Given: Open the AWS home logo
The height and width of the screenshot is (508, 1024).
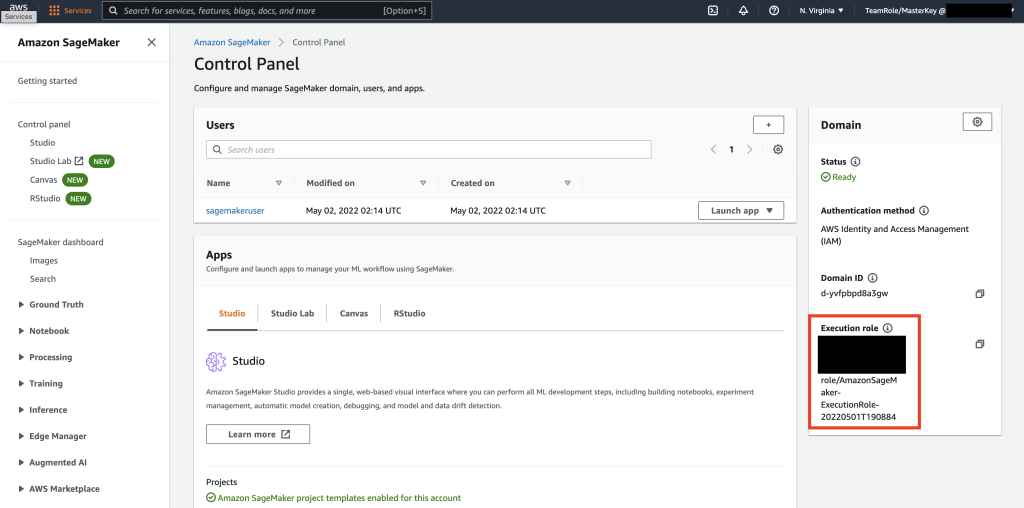Looking at the screenshot, I should (18, 7).
